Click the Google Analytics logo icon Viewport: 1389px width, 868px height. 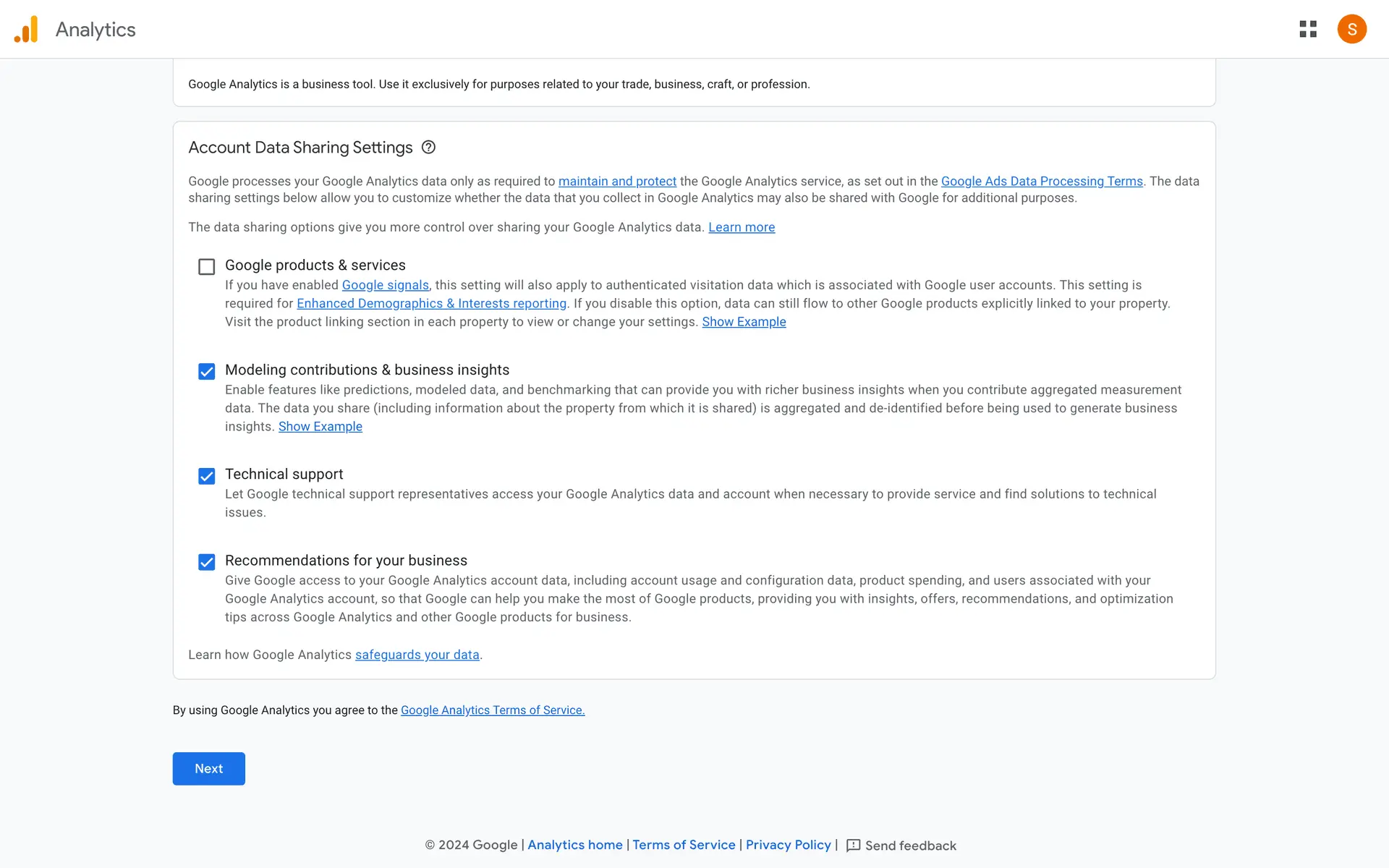[x=26, y=30]
